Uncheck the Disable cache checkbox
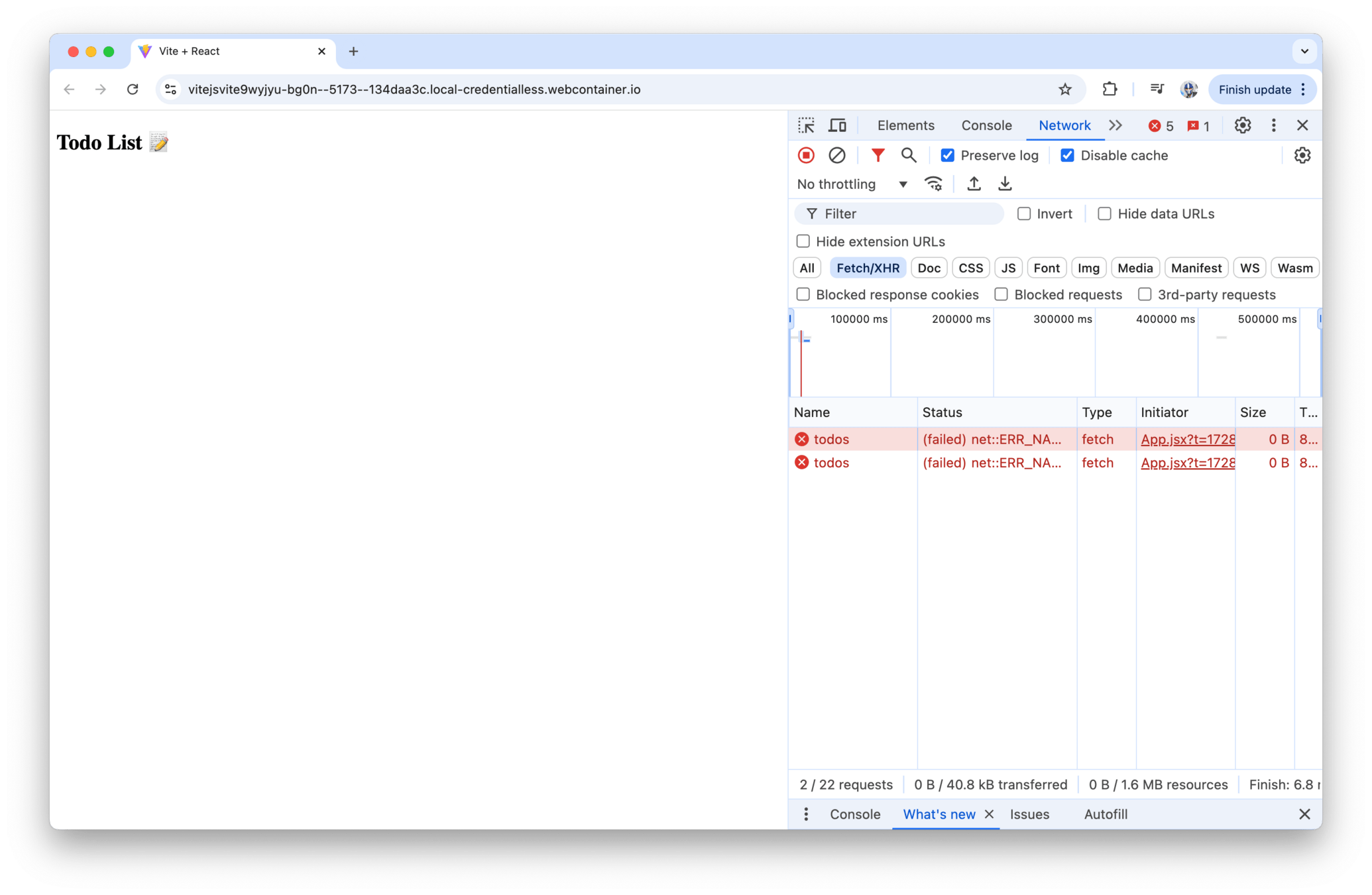 [1067, 155]
